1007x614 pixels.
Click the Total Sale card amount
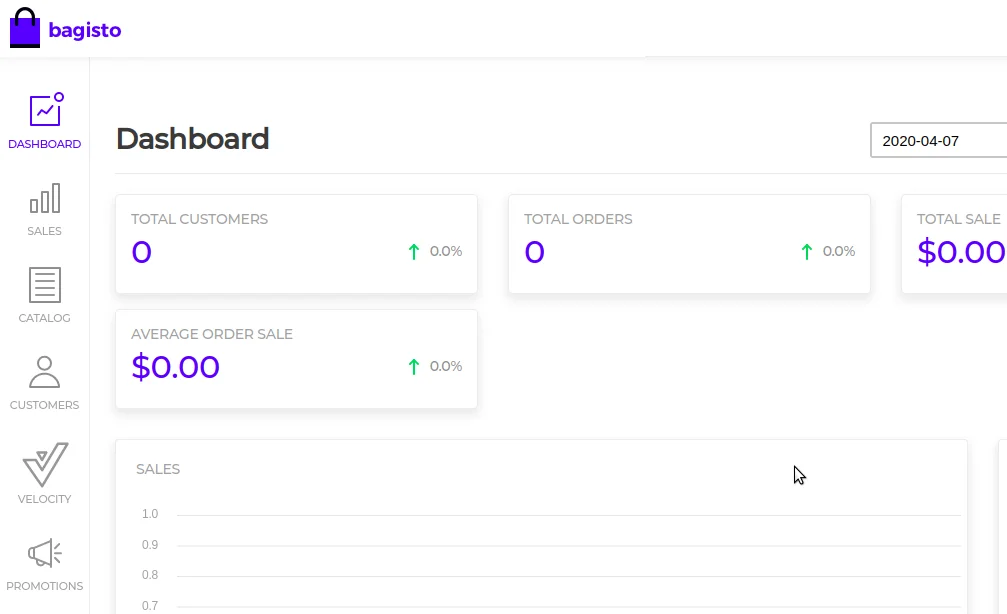pos(961,252)
